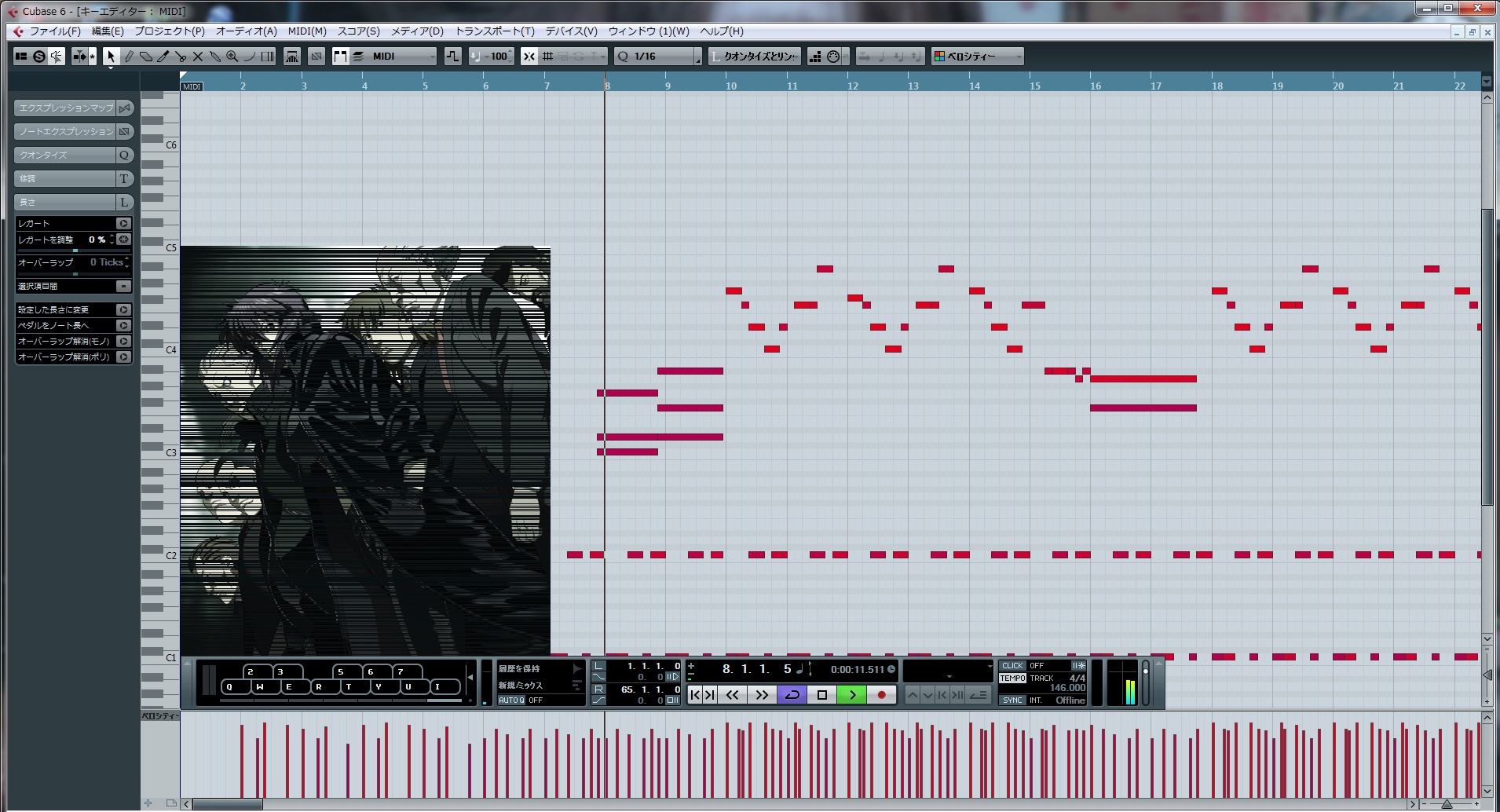Click the Solo Editor button
Image resolution: width=1500 pixels, height=812 pixels.
(38, 57)
